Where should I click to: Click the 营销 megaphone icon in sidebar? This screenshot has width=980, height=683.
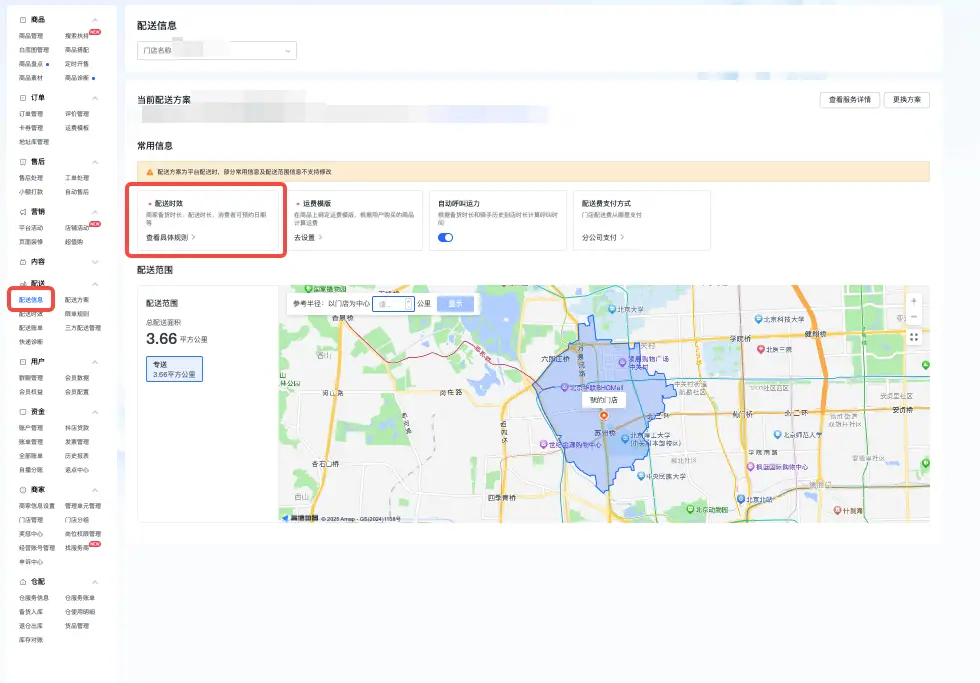[x=23, y=212]
